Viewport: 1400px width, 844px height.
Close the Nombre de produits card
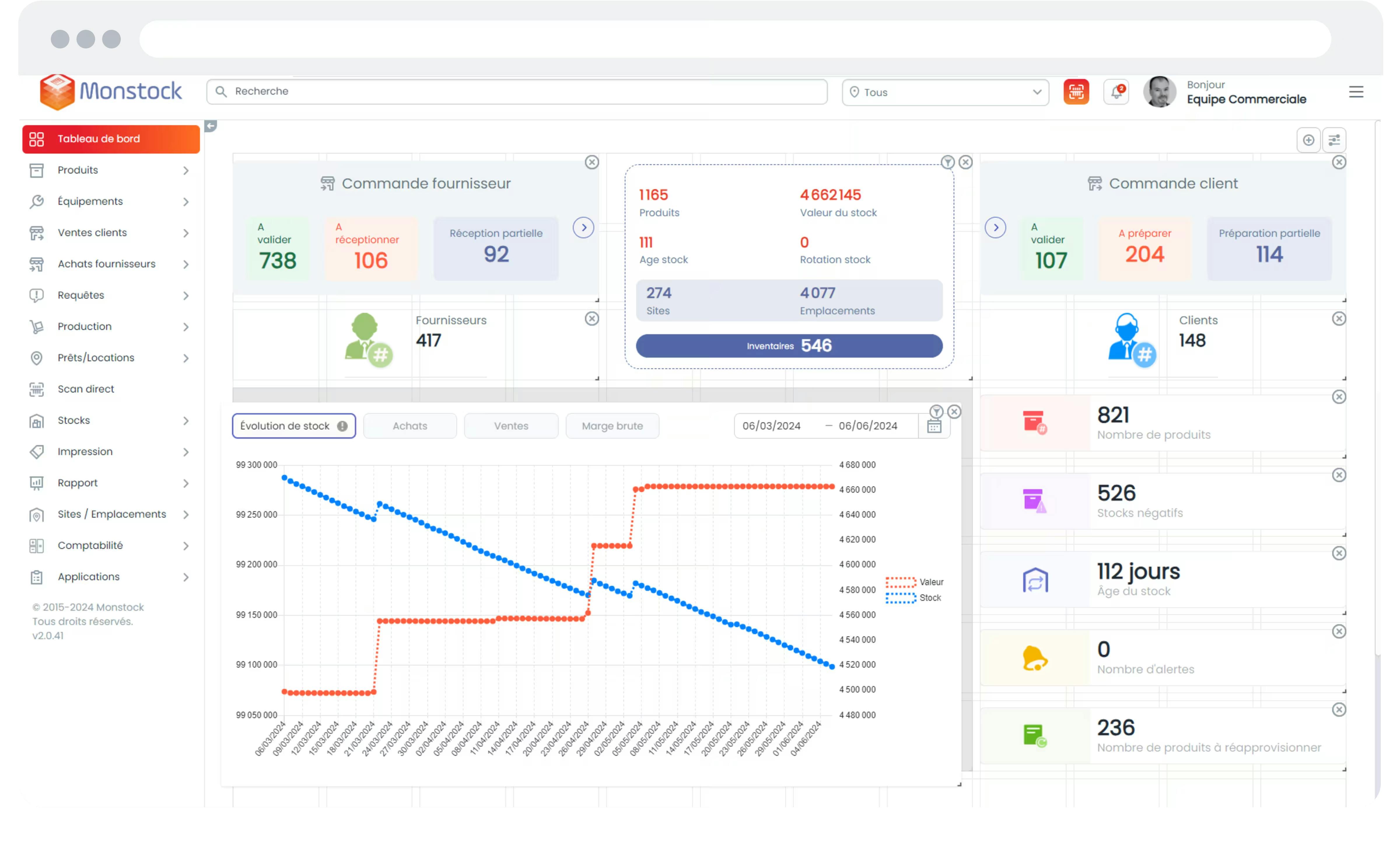(1339, 397)
